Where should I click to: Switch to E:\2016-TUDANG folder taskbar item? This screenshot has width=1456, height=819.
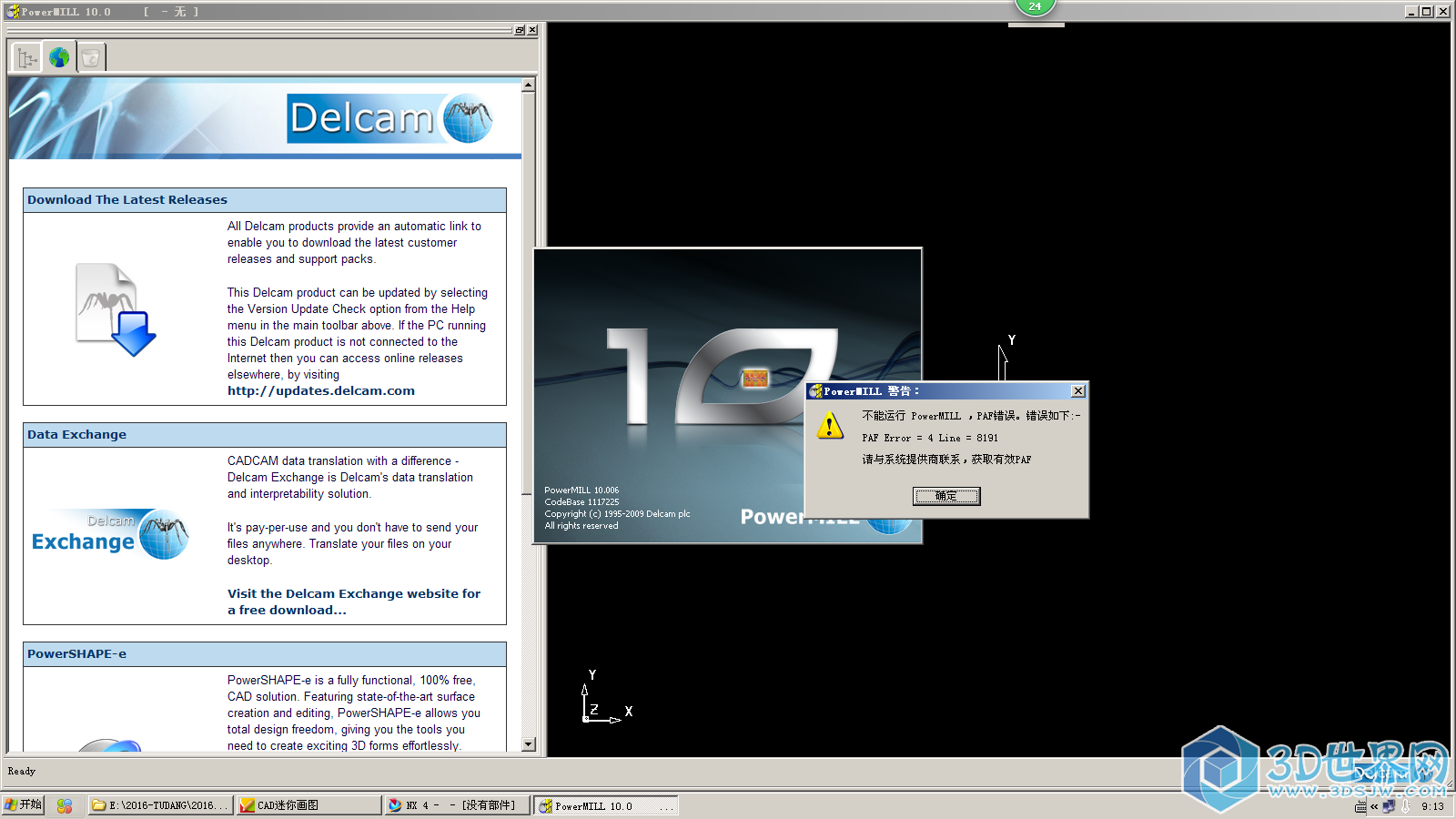pos(160,805)
